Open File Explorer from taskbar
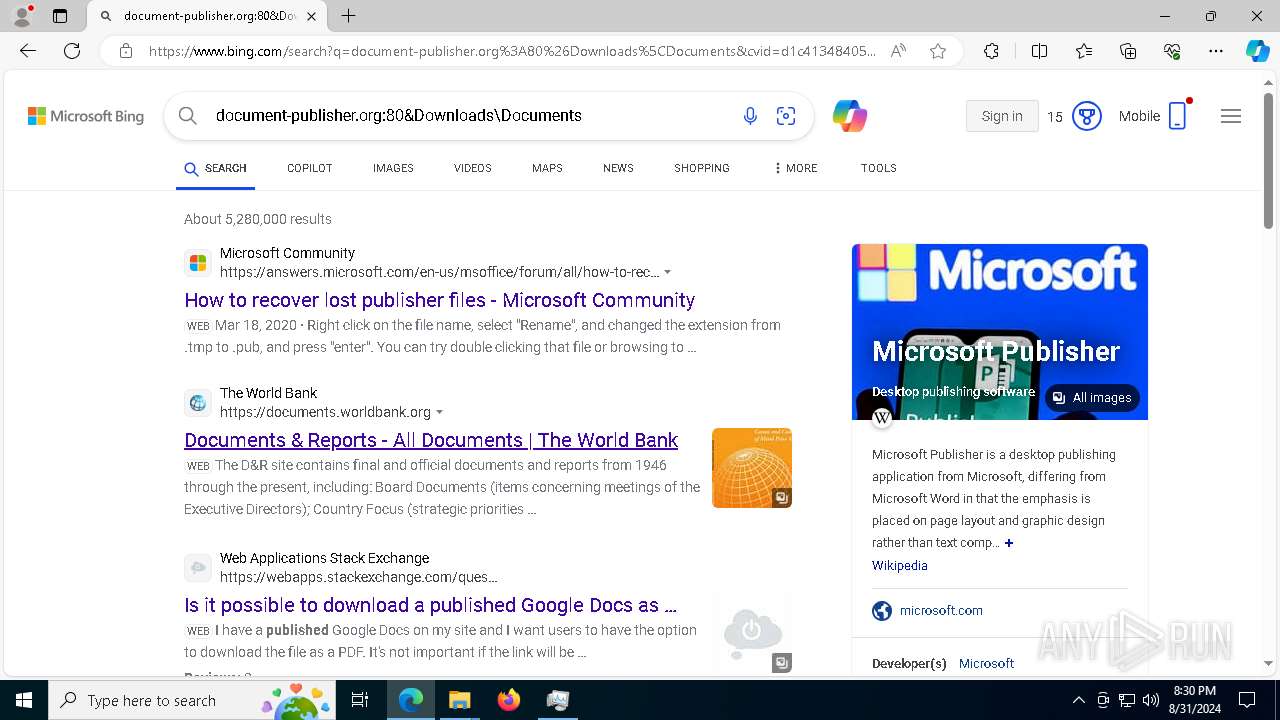The image size is (1280, 720). tap(459, 700)
